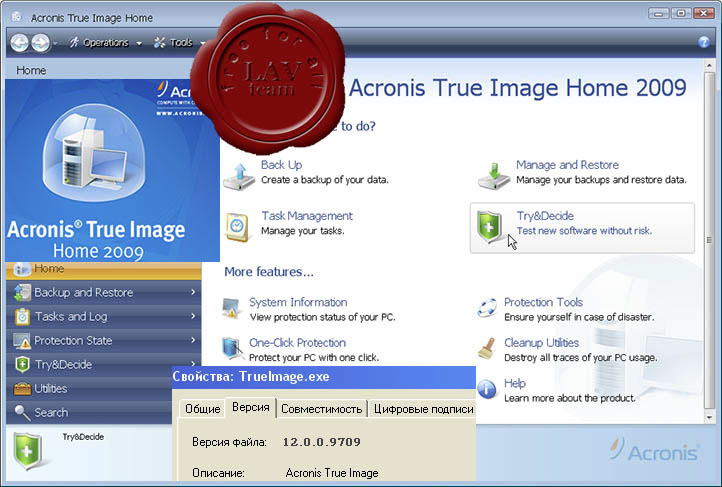
Task: Click file version value 12.0.0.9709
Action: (321, 442)
